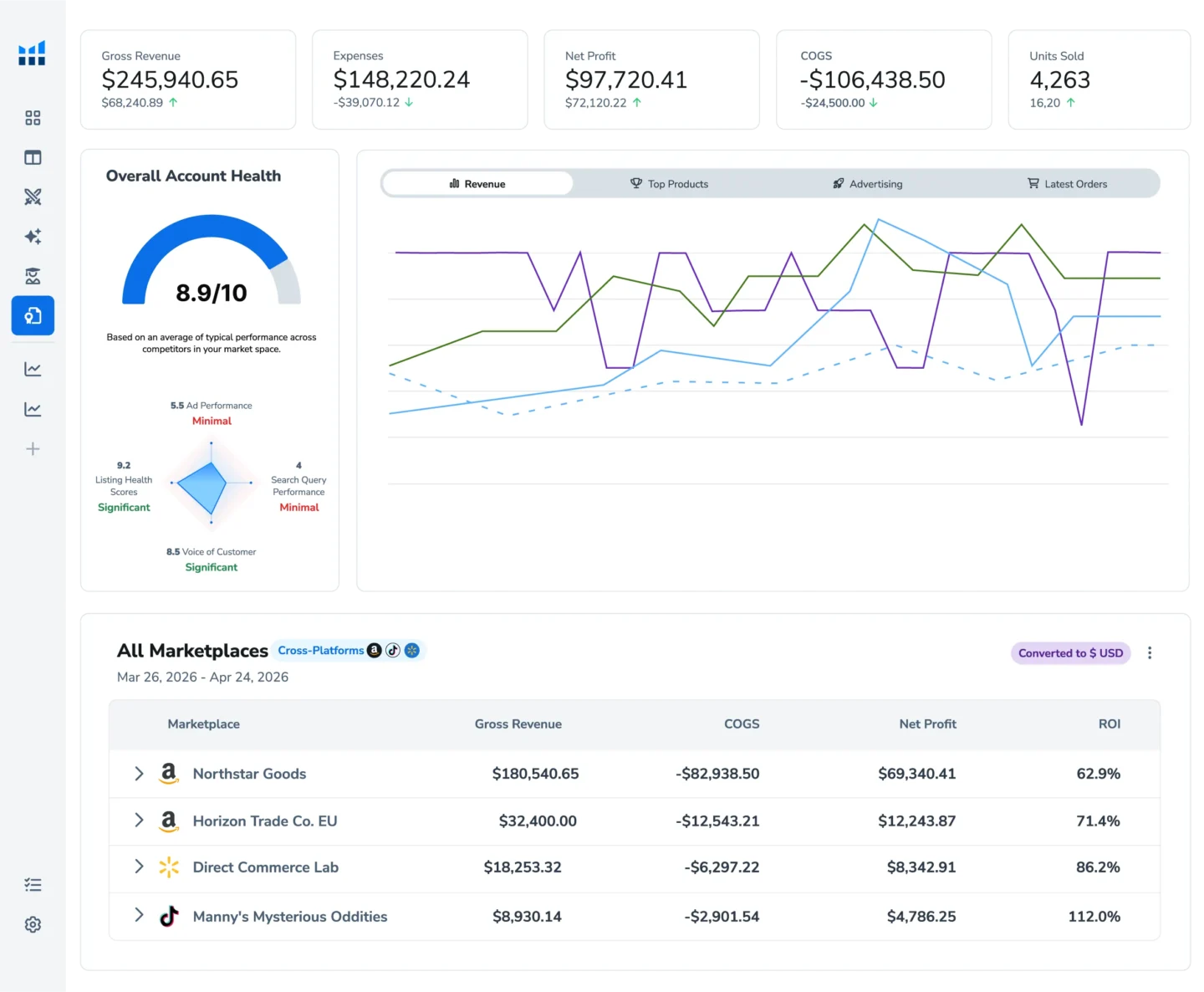1204x992 pixels.
Task: Click the Converted to $ USD badge
Action: 1071,653
